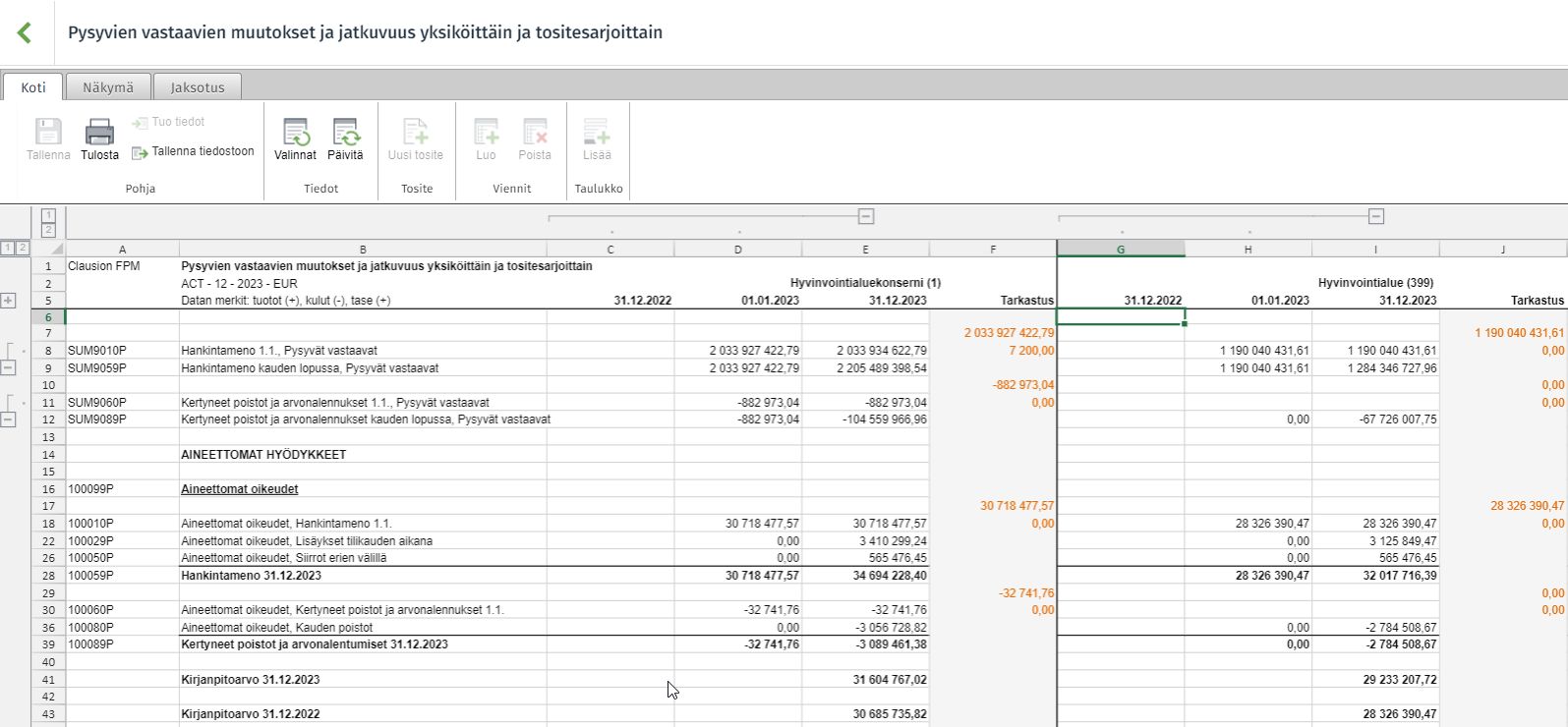Viewport: 1568px width, 727px height.
Task: Collapse the row group at row 12
Action: pos(8,419)
